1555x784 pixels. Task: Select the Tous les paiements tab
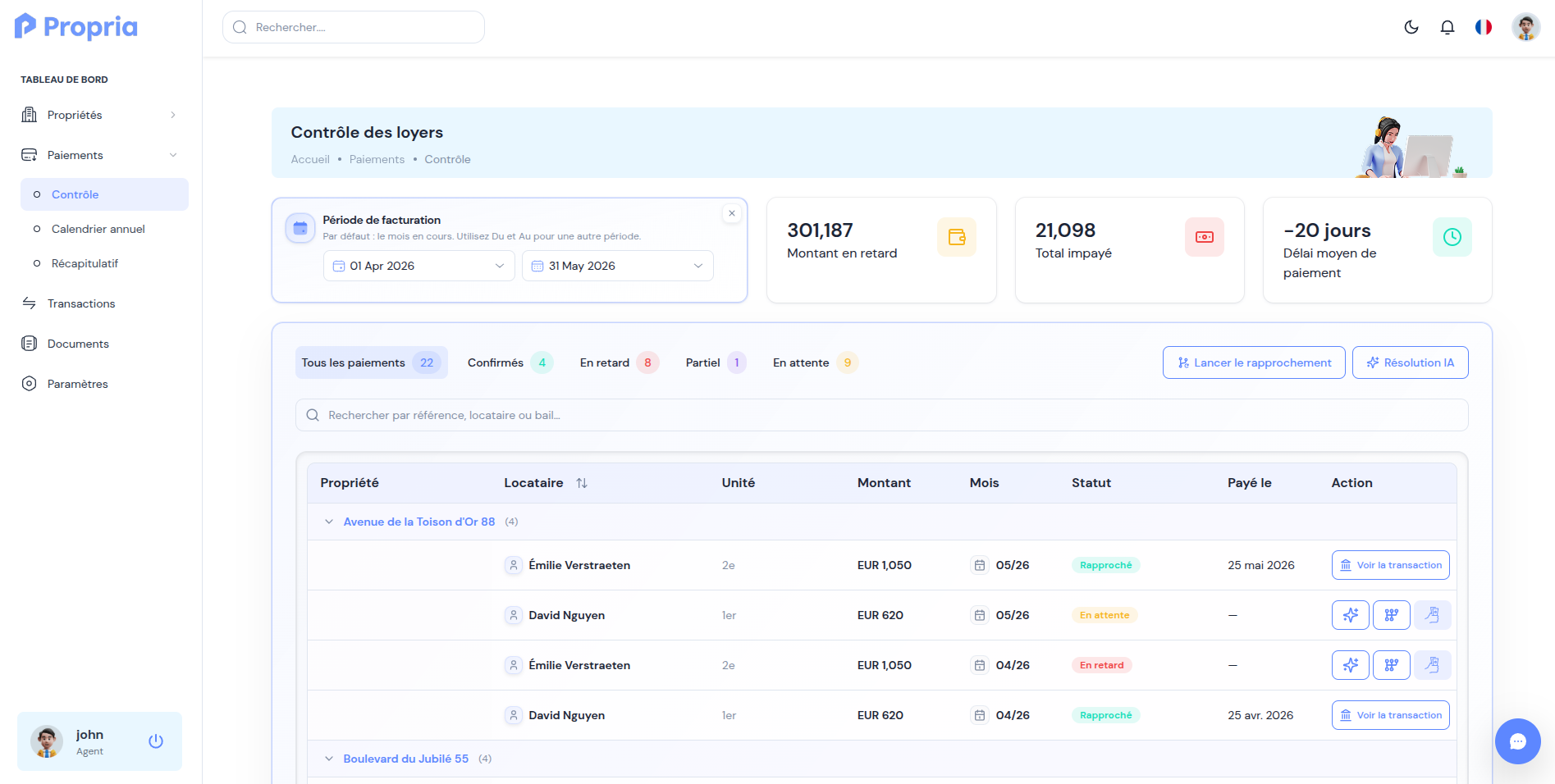(x=372, y=362)
